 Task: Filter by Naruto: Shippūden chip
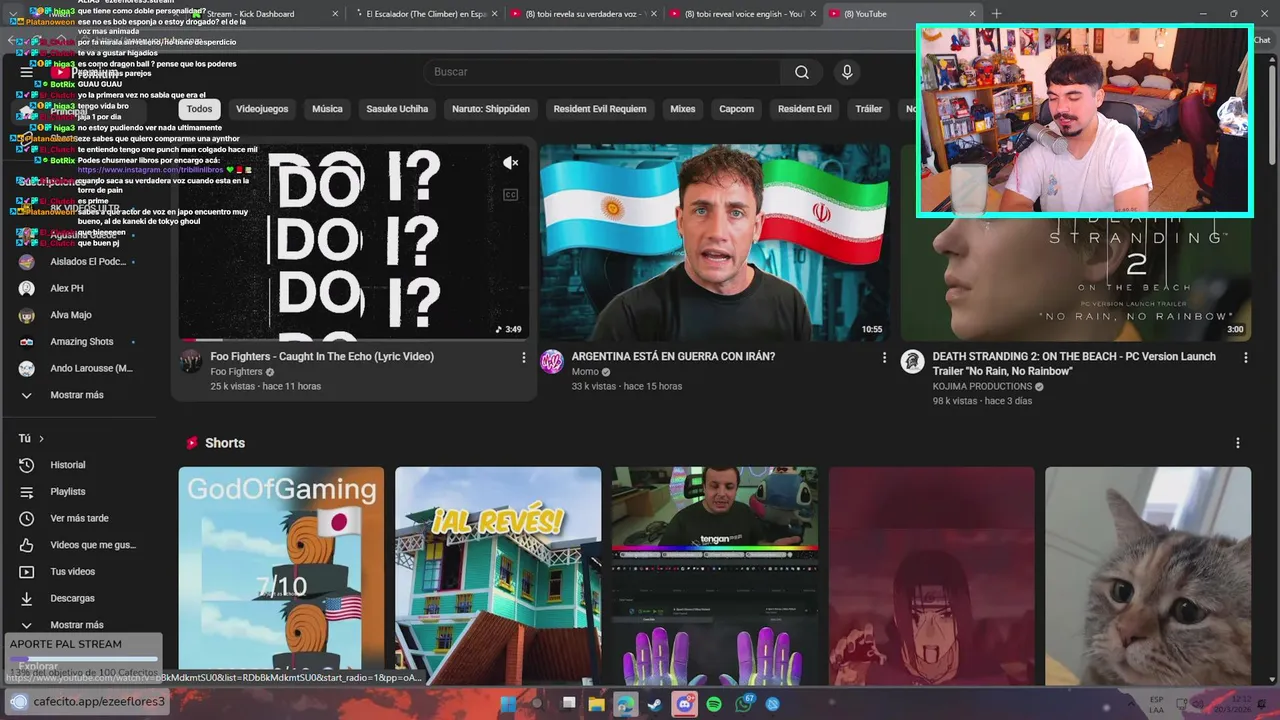pos(491,109)
